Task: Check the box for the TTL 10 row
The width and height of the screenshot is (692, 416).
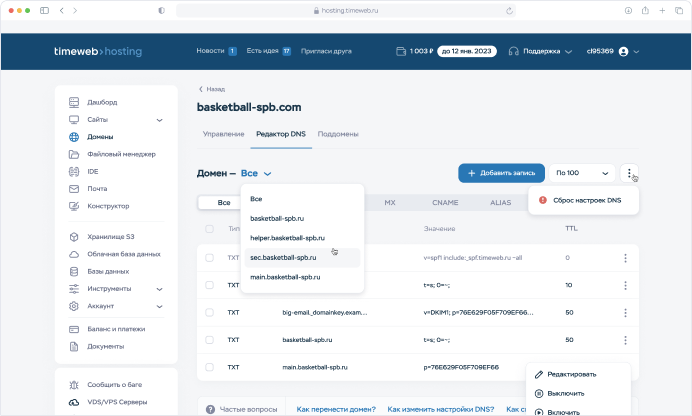Action: click(210, 285)
